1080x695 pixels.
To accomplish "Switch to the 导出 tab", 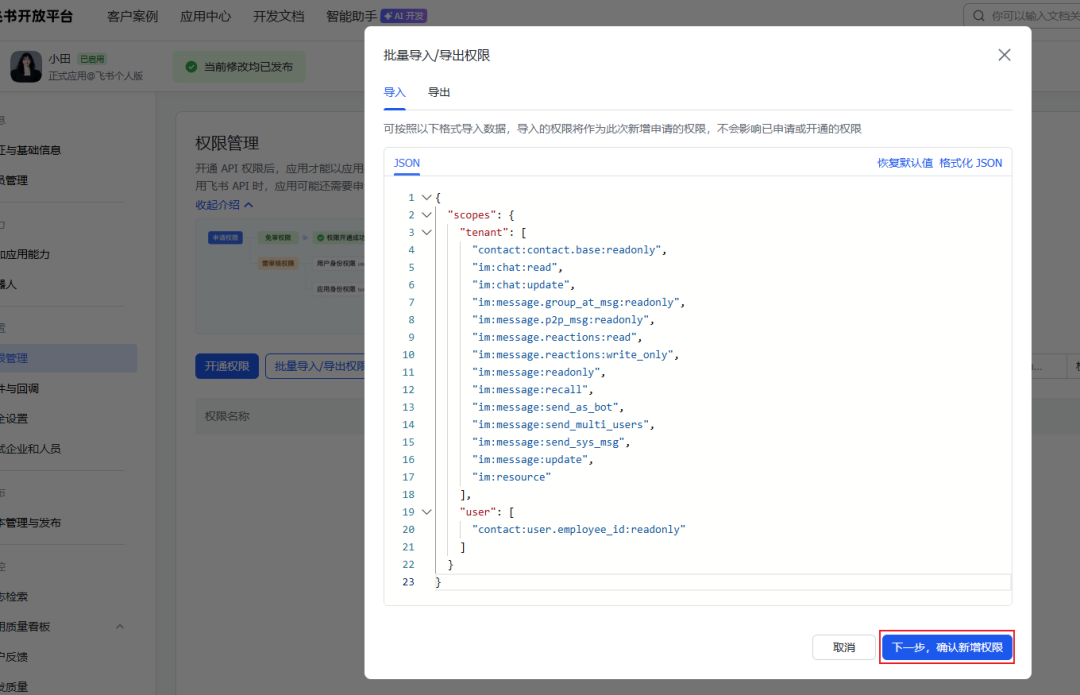I will pos(439,92).
